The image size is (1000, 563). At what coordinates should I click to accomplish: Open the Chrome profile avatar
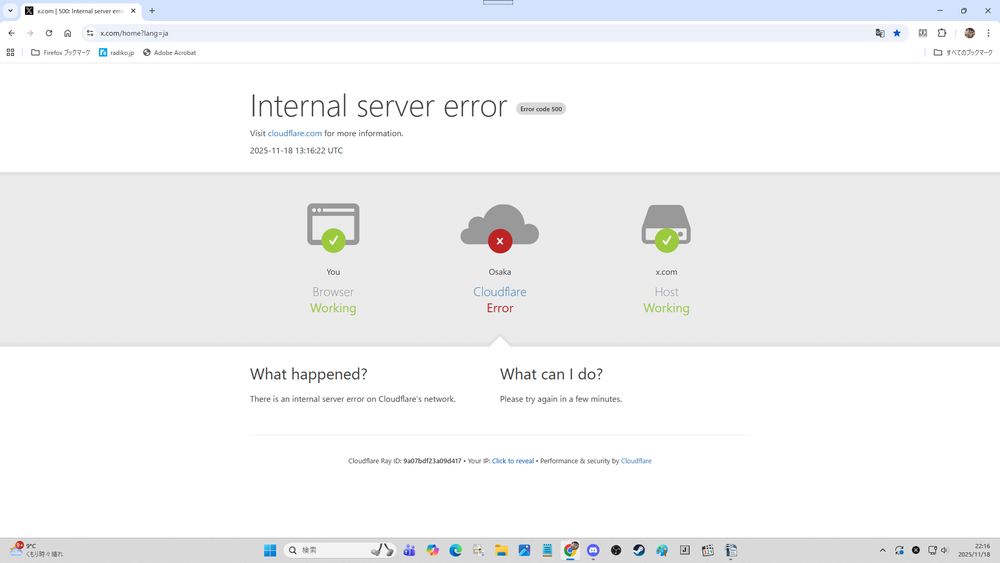pyautogui.click(x=969, y=33)
